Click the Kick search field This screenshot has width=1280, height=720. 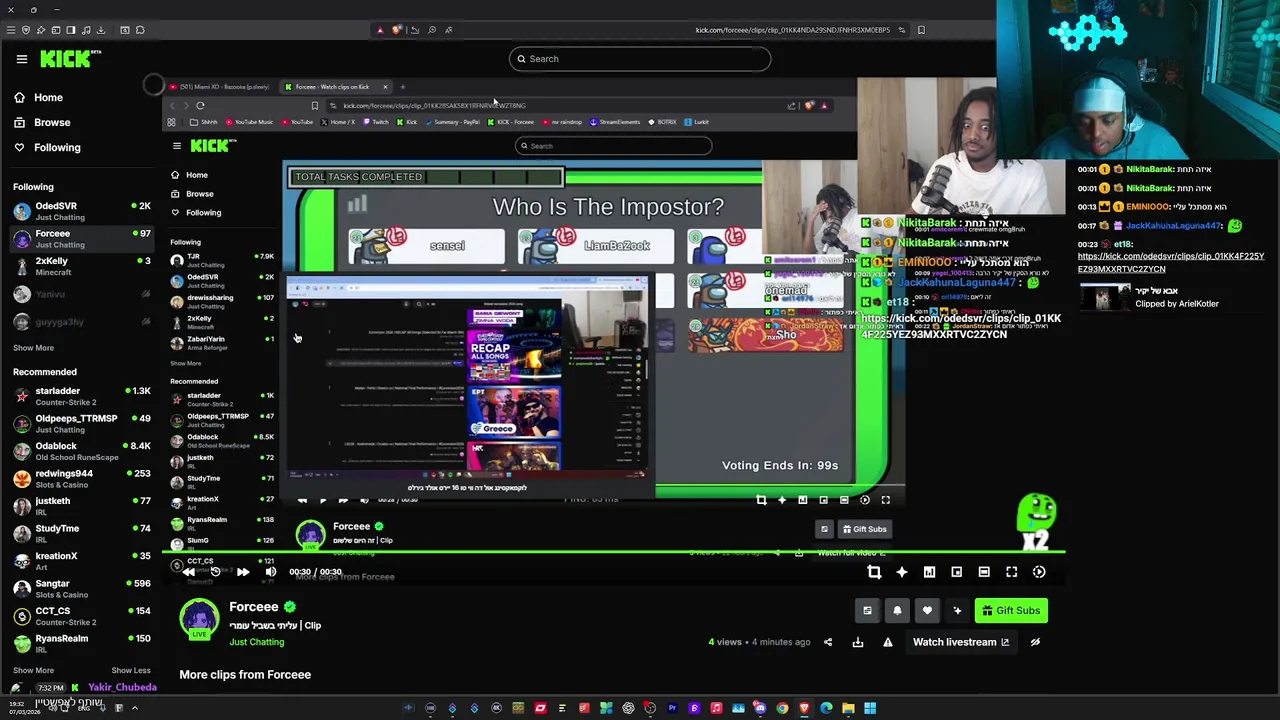pyautogui.click(x=640, y=59)
